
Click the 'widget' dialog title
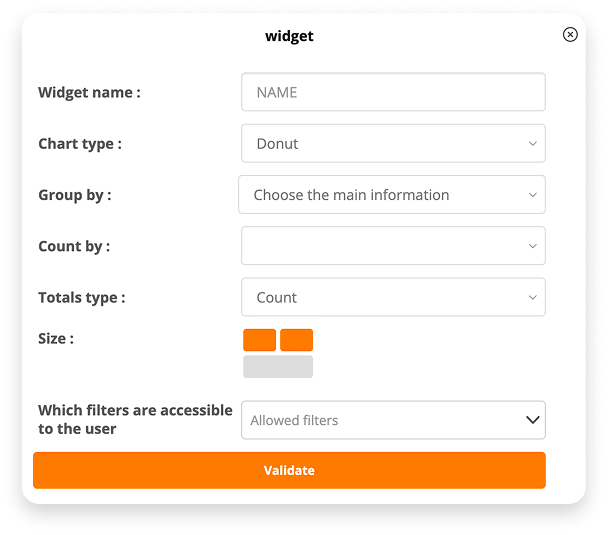pyautogui.click(x=289, y=36)
